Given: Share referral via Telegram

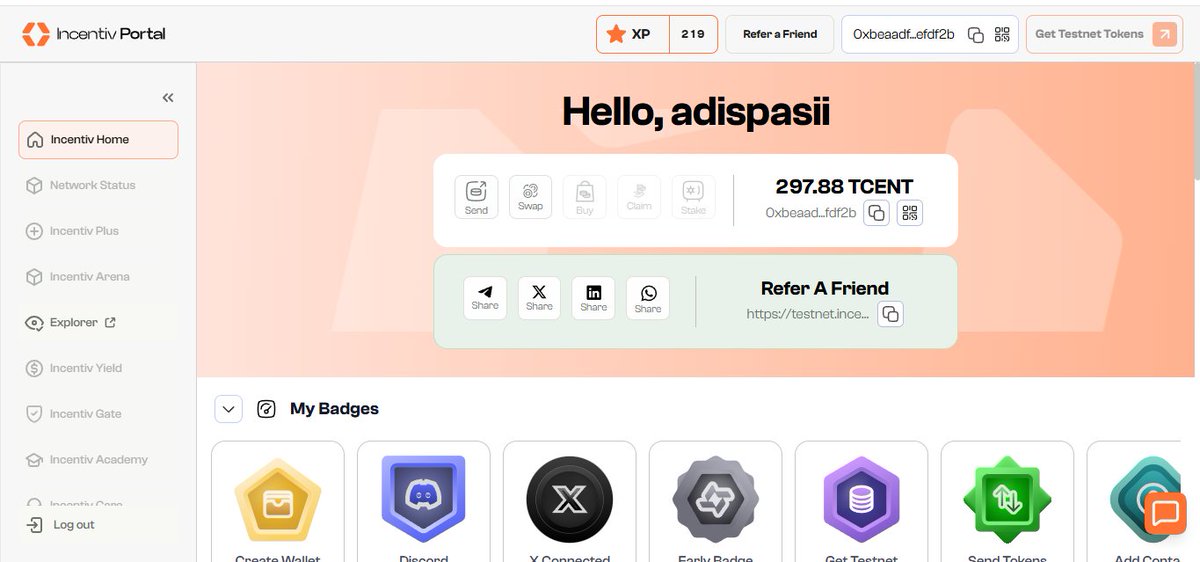Looking at the screenshot, I should [x=485, y=298].
